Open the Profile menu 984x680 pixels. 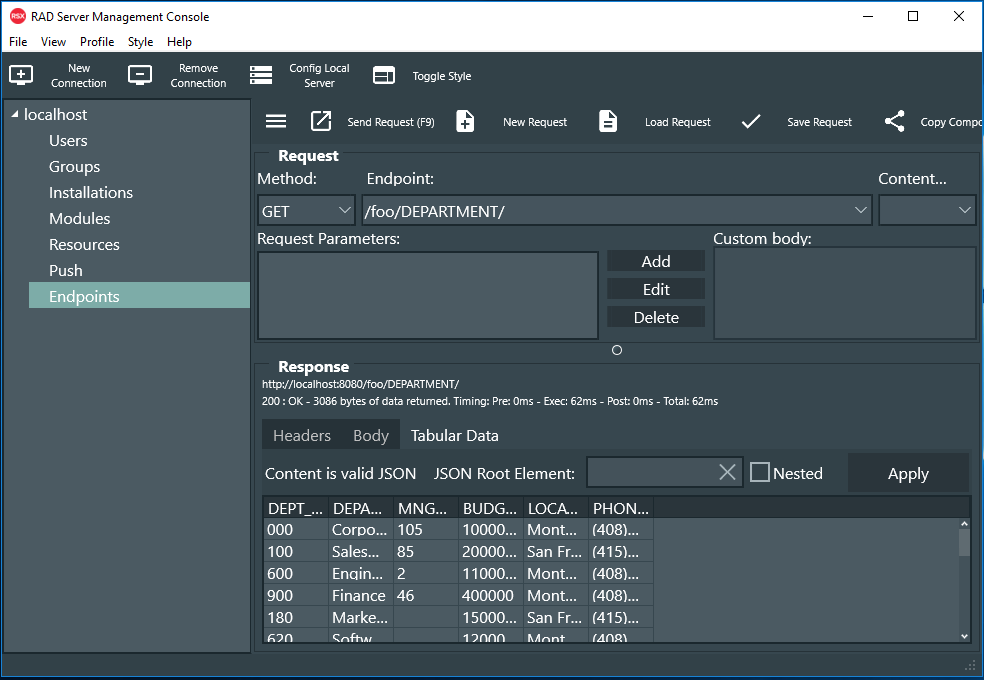97,42
